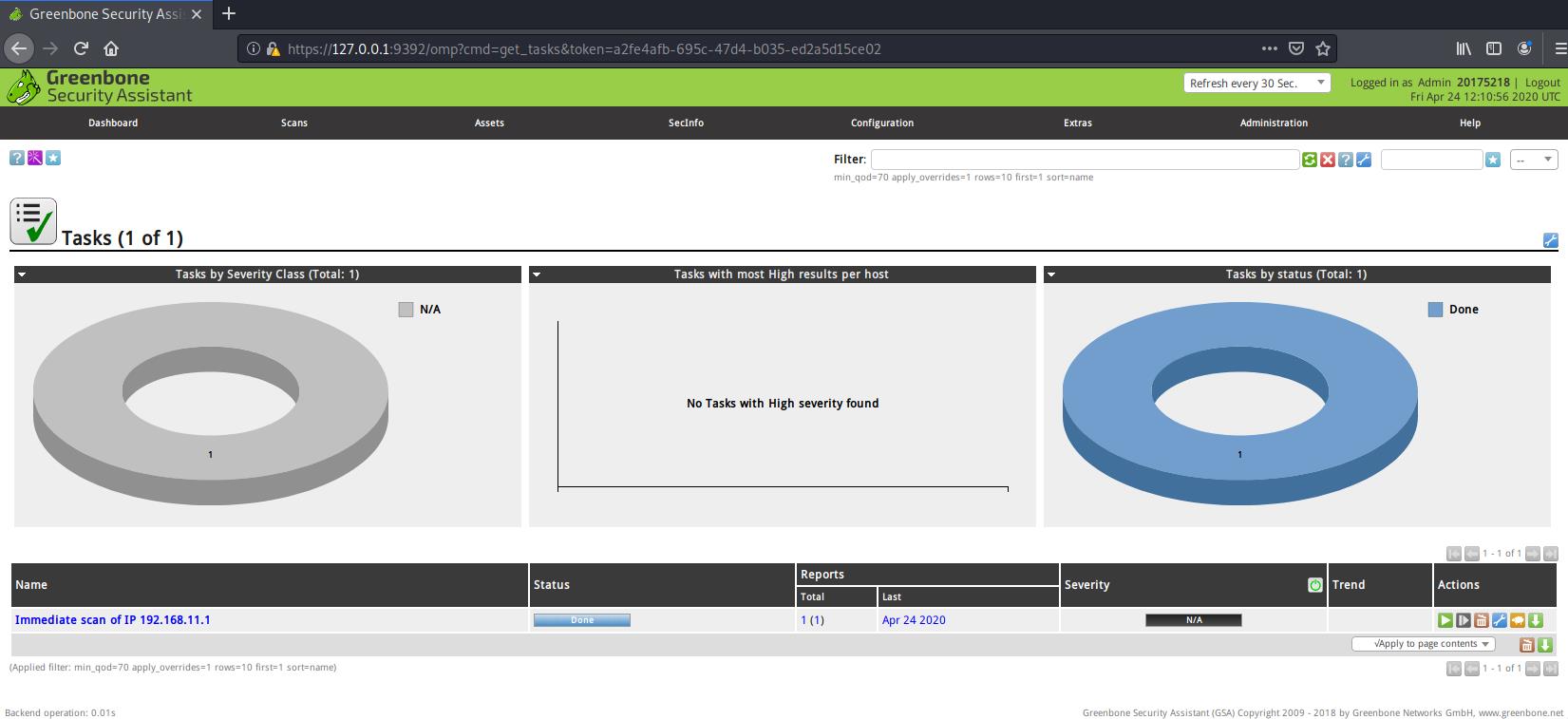The image size is (1568, 719).
Task: Open the Refresh every 30 Sec. dropdown
Action: pos(1256,84)
